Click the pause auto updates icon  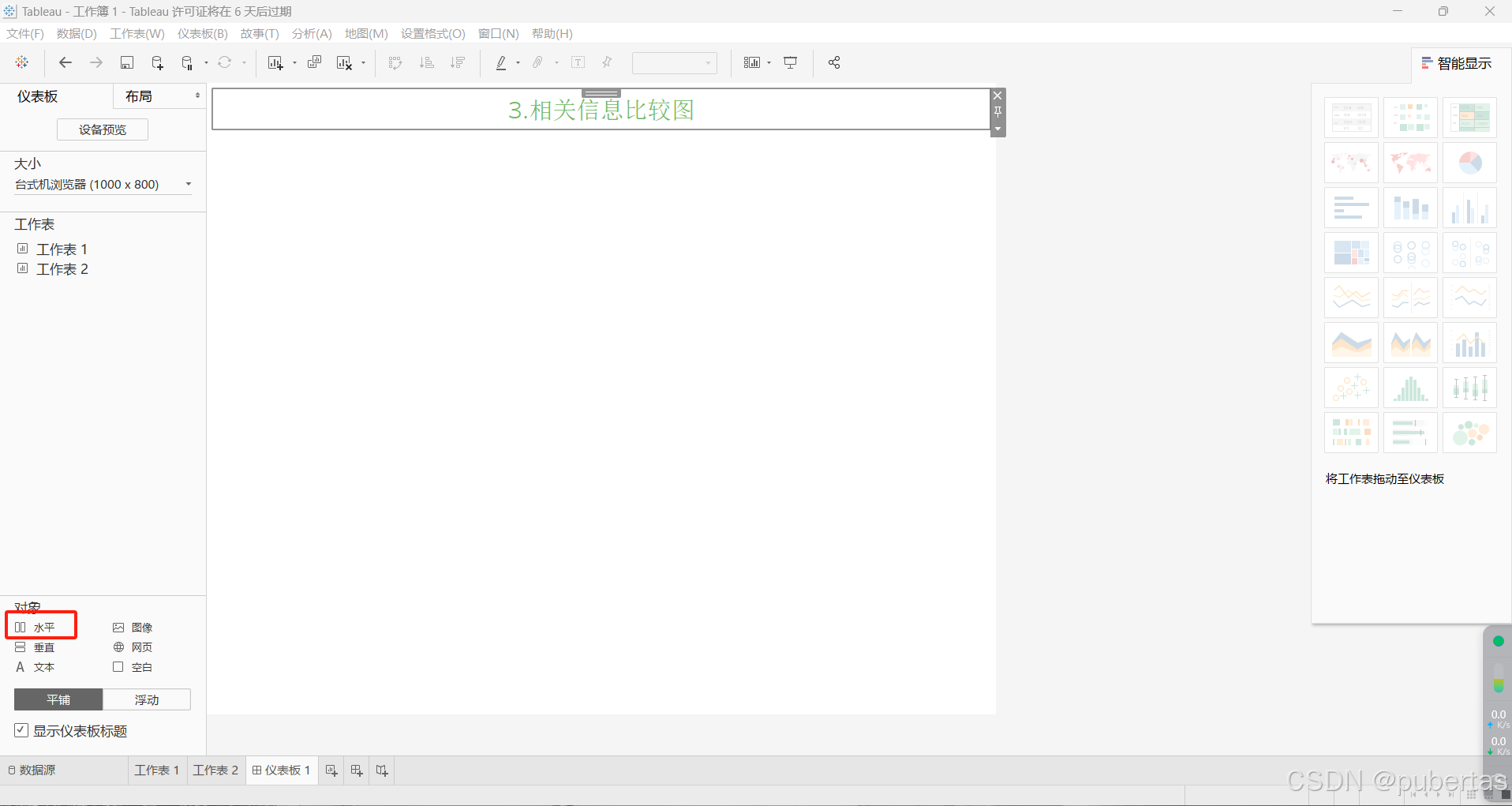[x=187, y=62]
